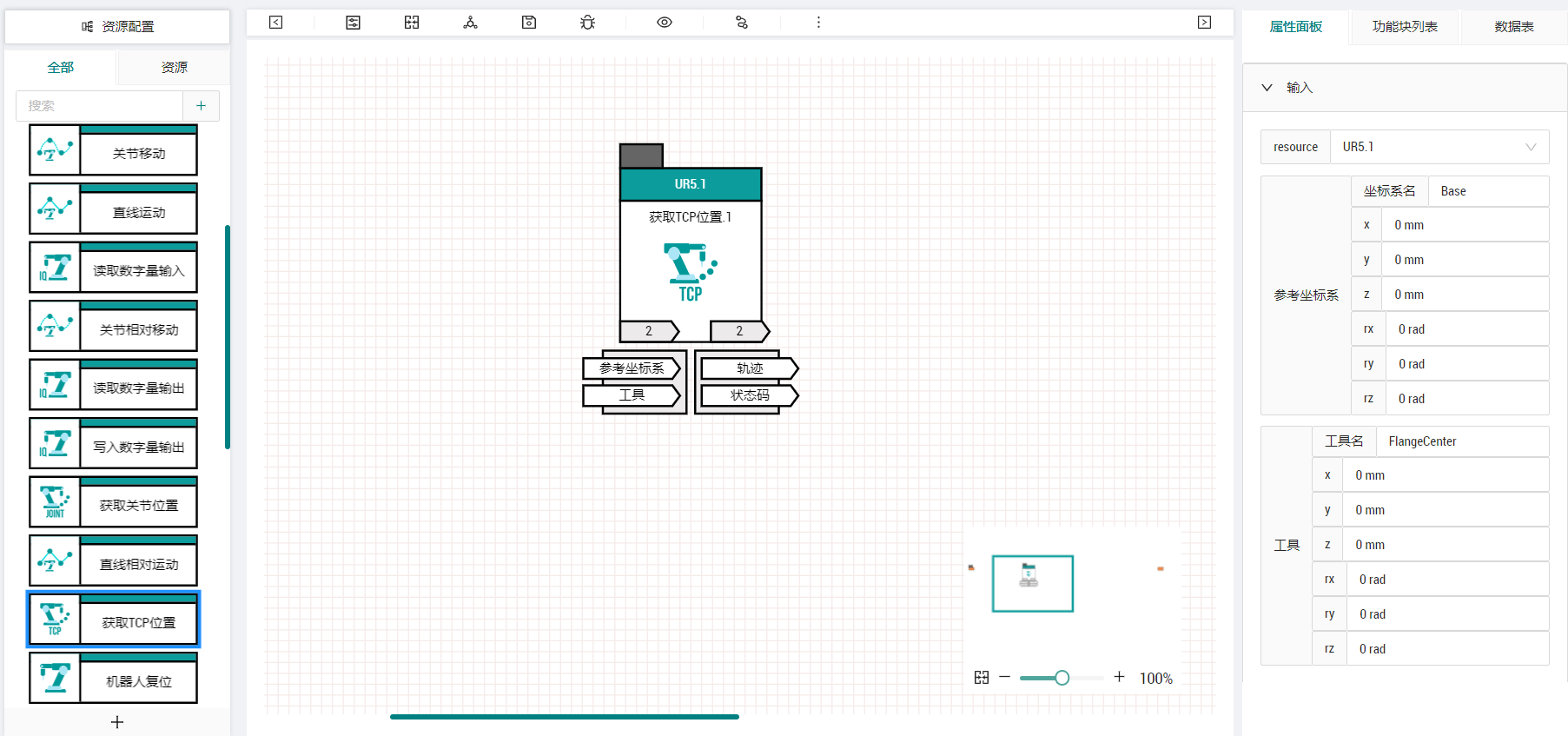
Task: Open the more options vertical dots menu
Action: (x=818, y=23)
